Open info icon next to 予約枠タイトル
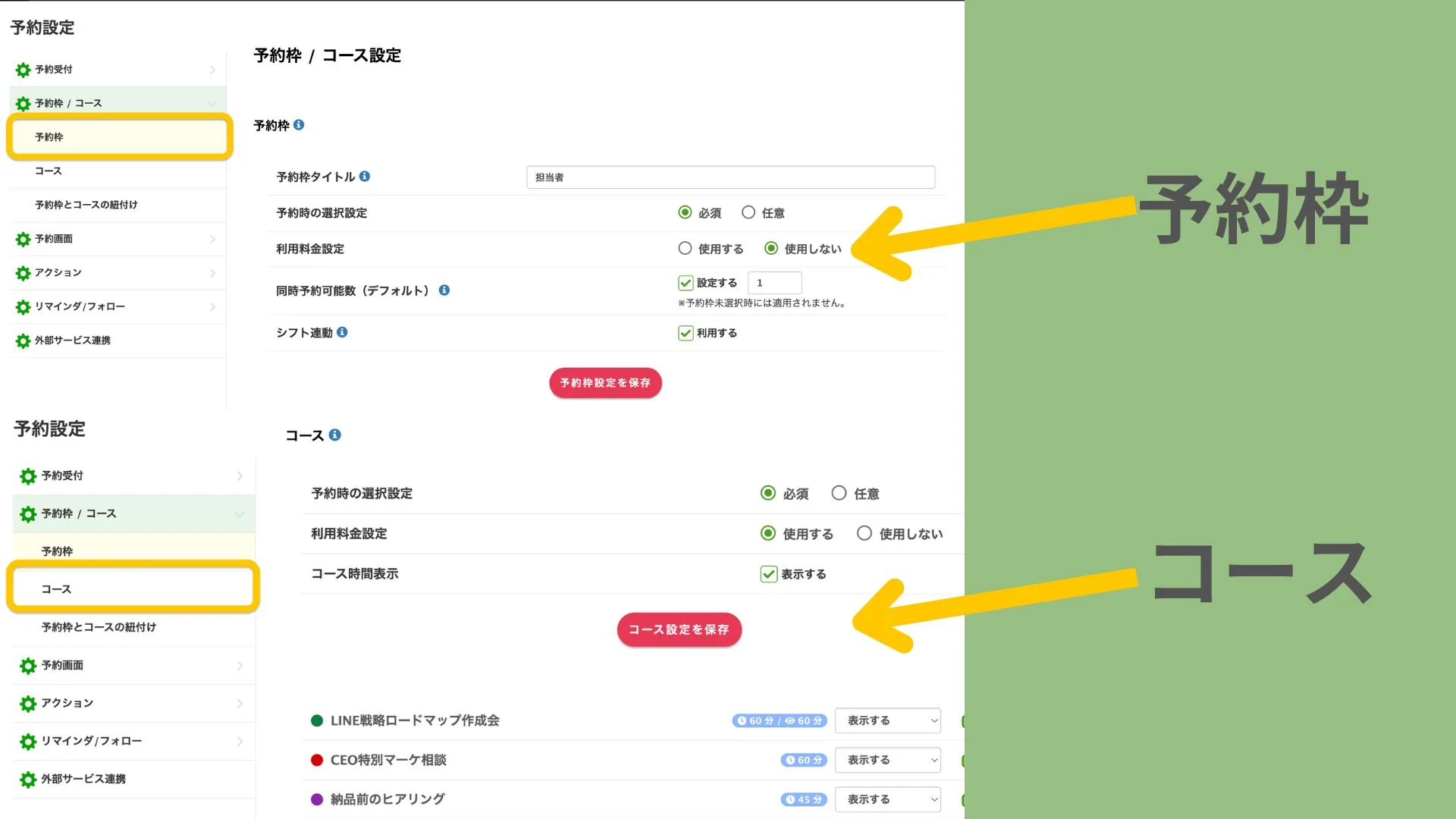The height and width of the screenshot is (819, 1456). point(365,177)
